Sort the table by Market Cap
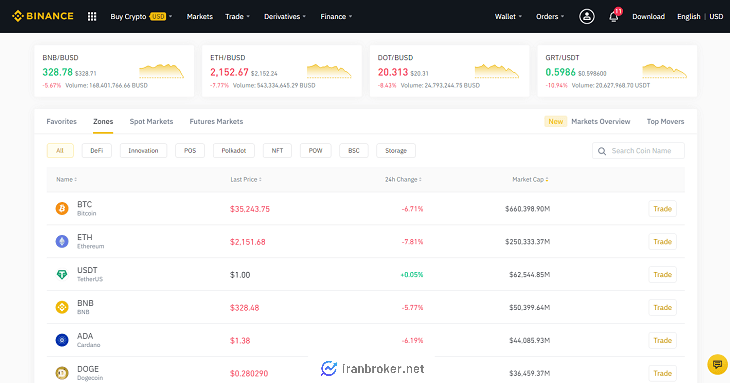This screenshot has width=730, height=383. 530,180
